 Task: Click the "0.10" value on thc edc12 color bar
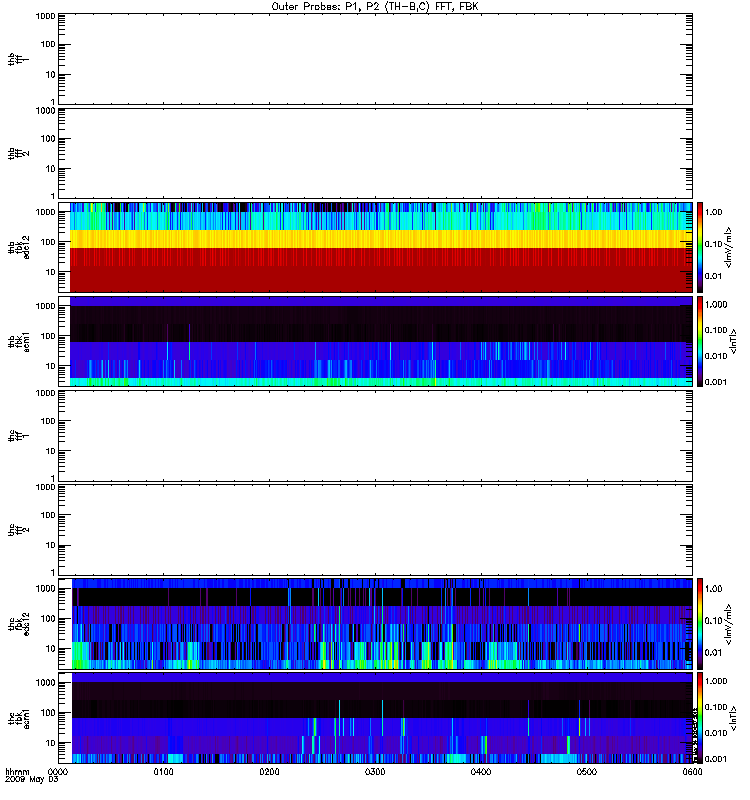tap(713, 620)
